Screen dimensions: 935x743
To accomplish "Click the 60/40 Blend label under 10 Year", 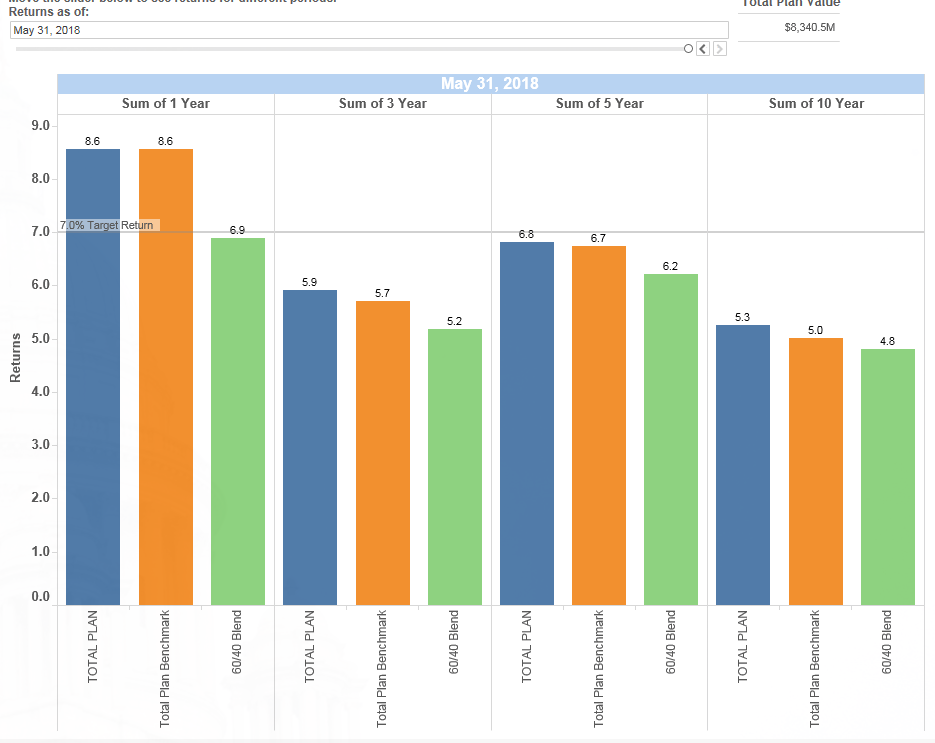I will coord(887,642).
